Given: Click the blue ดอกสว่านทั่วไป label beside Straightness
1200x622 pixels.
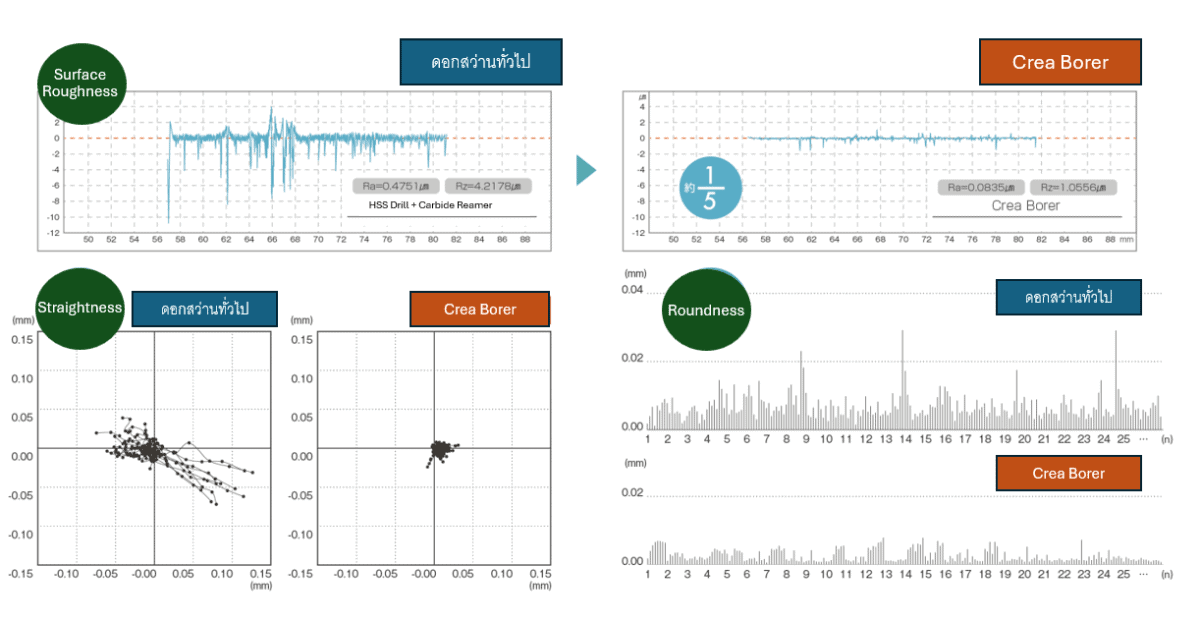Looking at the screenshot, I should click(x=204, y=309).
